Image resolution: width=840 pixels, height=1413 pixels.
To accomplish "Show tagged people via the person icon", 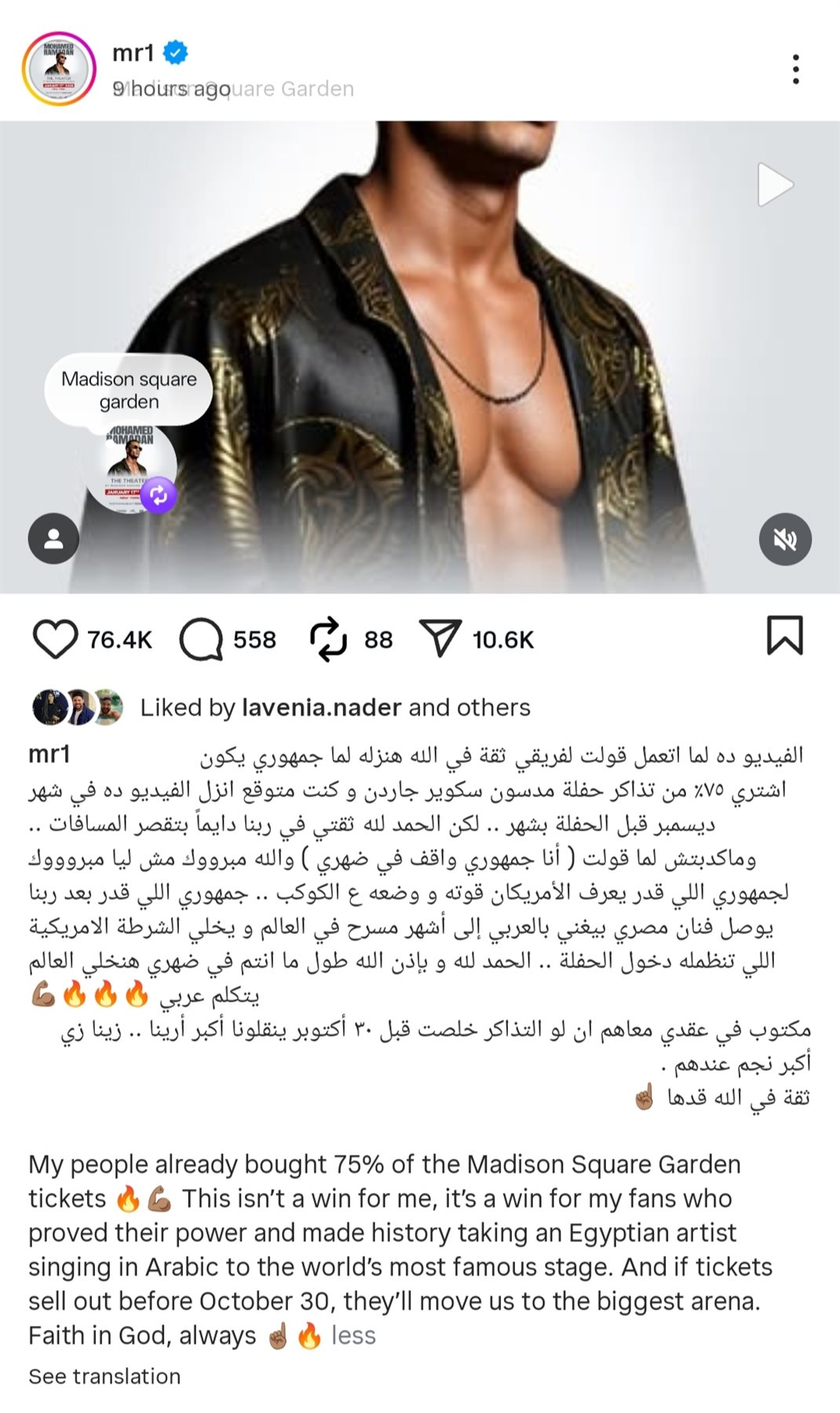I will tap(53, 539).
